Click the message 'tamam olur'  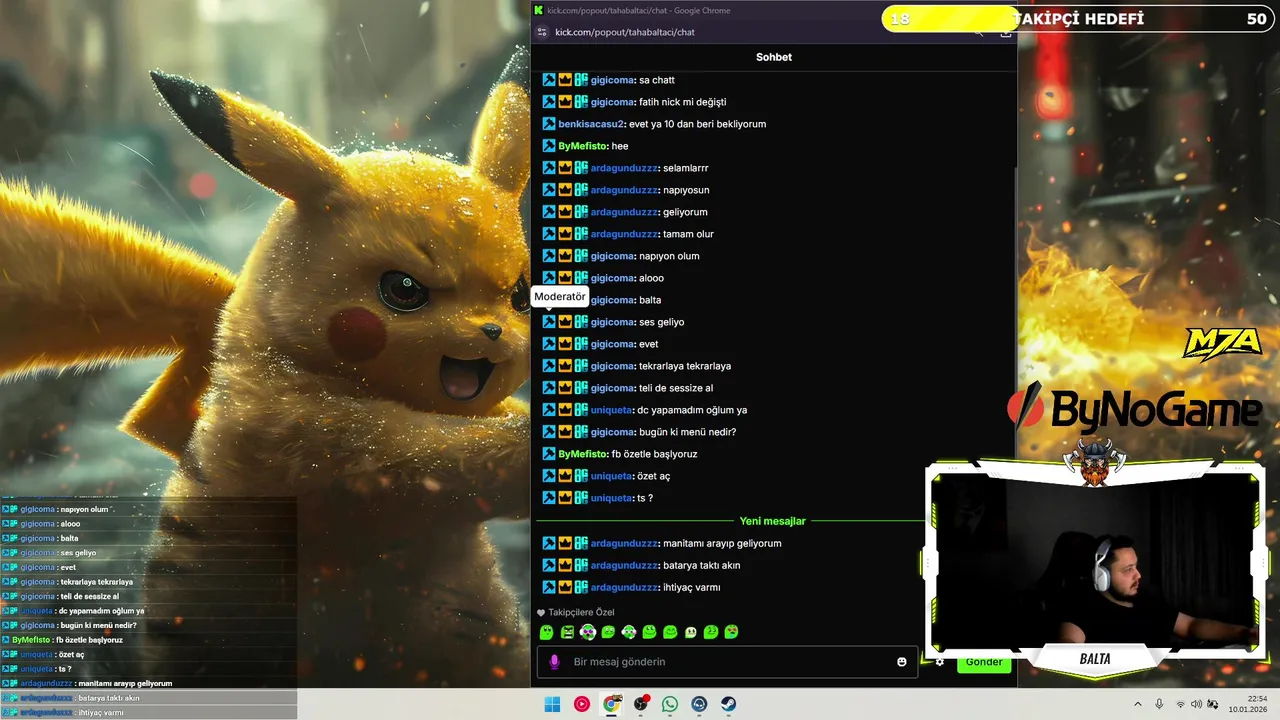(688, 234)
